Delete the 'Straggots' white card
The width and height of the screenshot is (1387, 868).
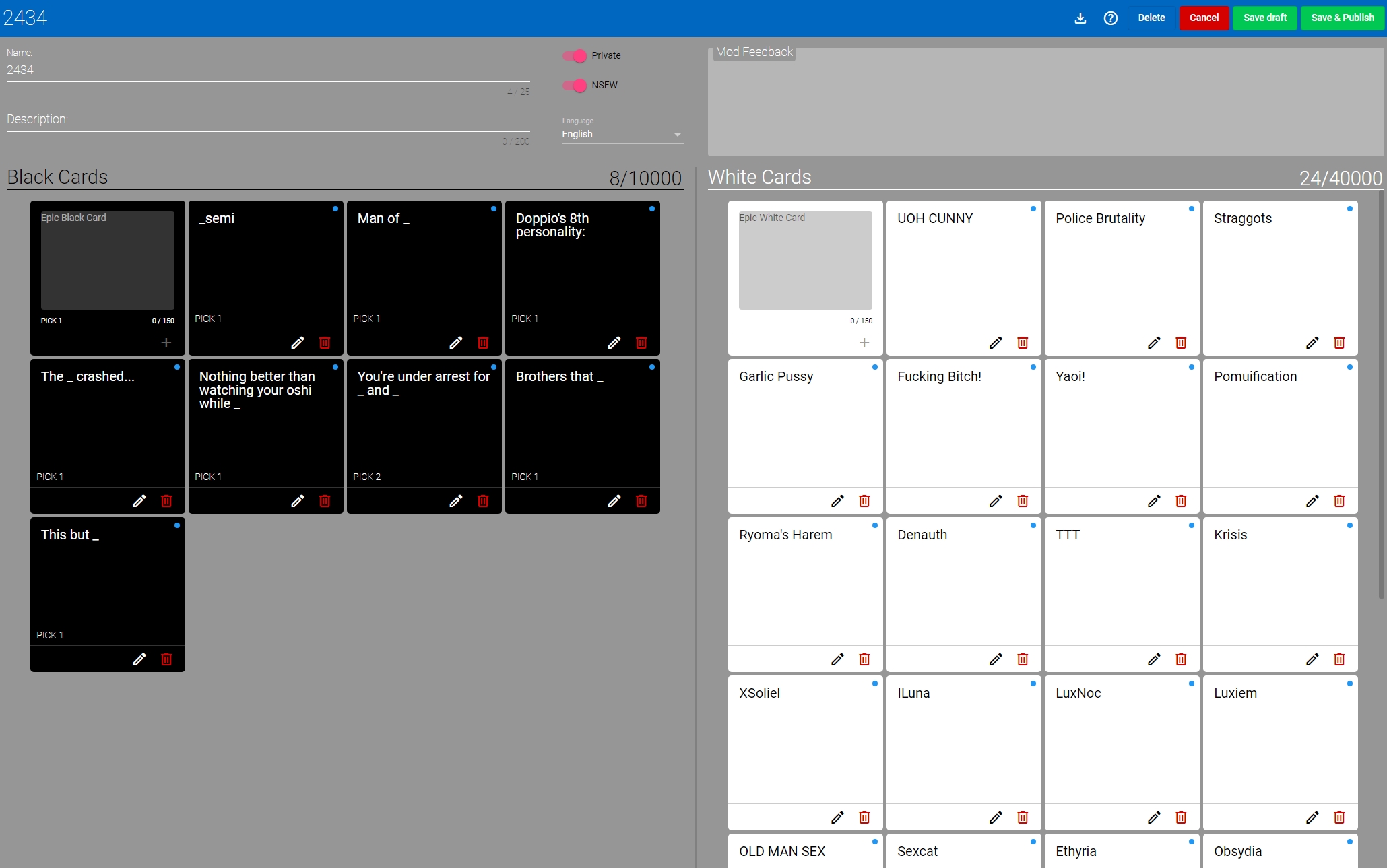click(x=1339, y=343)
